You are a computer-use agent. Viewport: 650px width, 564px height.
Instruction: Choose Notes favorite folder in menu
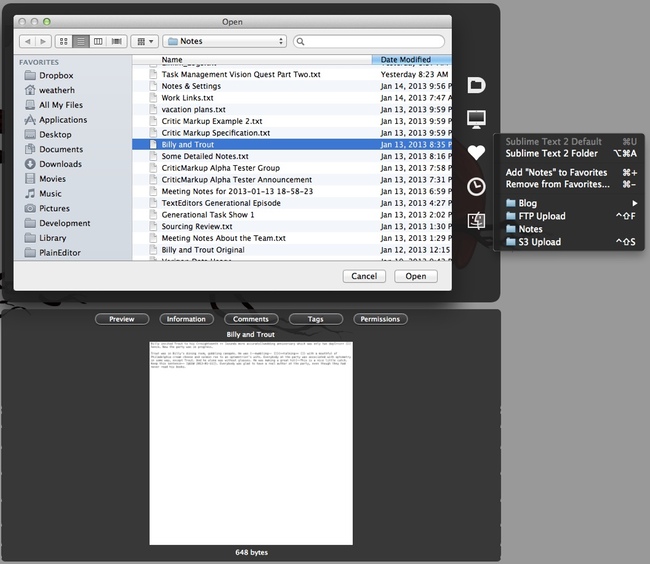(570, 229)
